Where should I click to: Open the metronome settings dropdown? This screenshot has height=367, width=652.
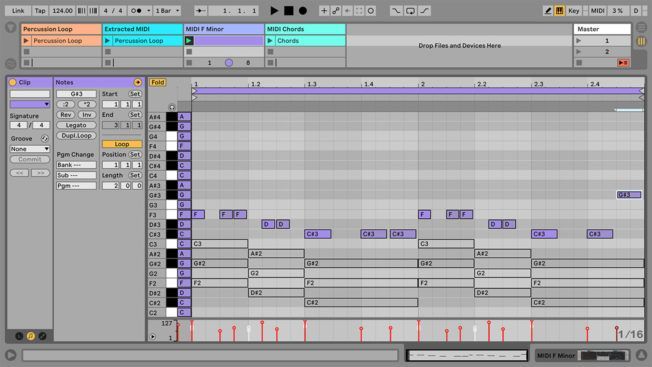point(149,11)
